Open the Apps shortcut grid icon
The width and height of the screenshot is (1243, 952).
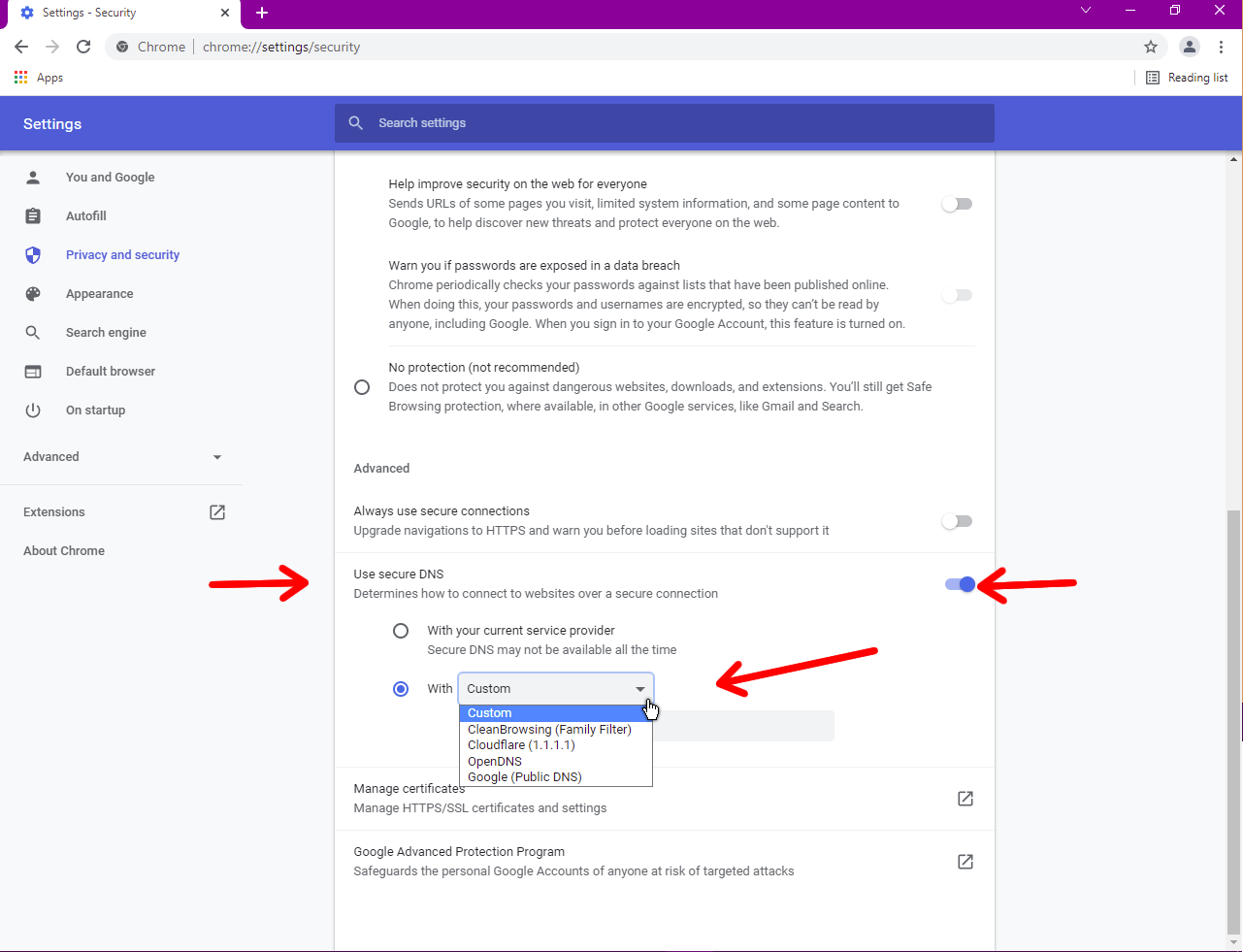[x=20, y=78]
